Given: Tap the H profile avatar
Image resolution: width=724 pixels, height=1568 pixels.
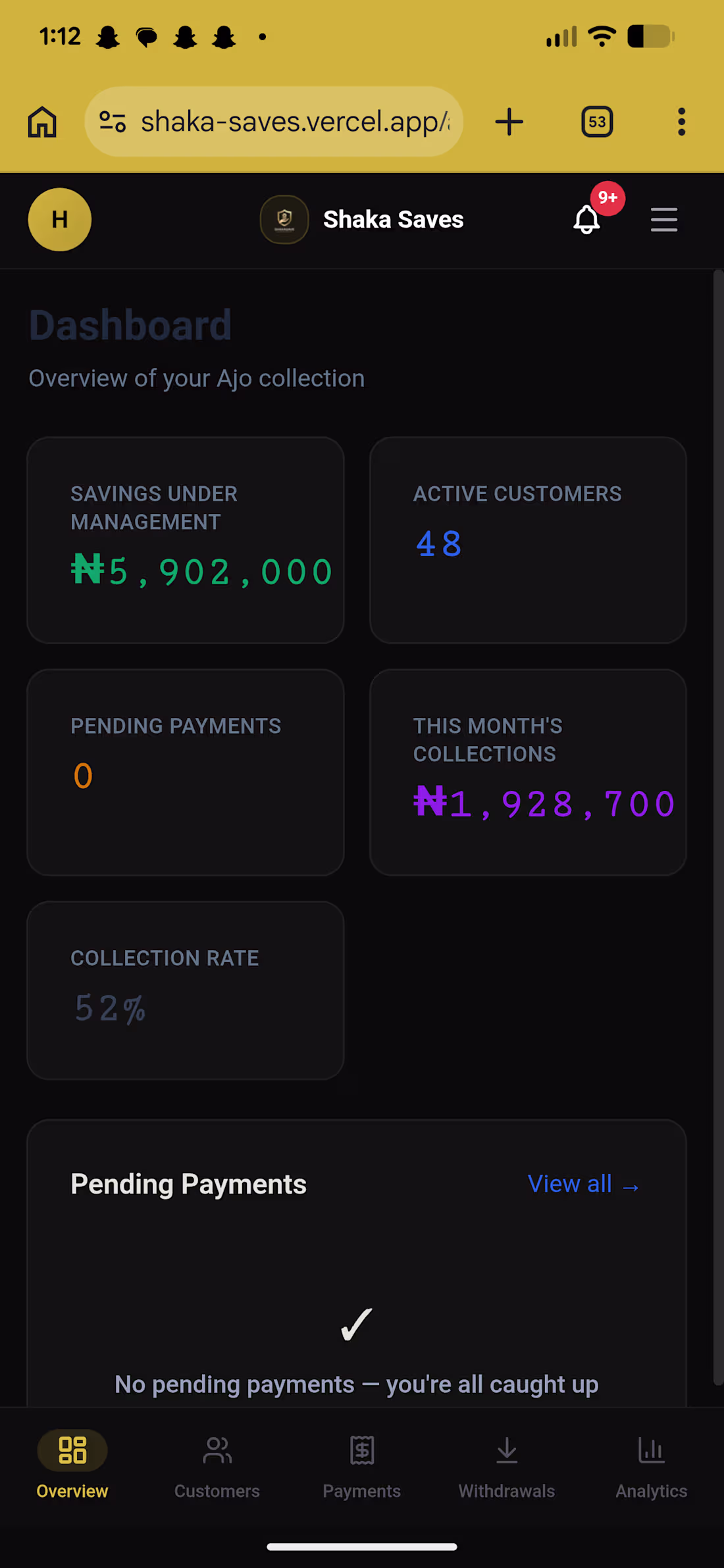Looking at the screenshot, I should pyautogui.click(x=60, y=219).
